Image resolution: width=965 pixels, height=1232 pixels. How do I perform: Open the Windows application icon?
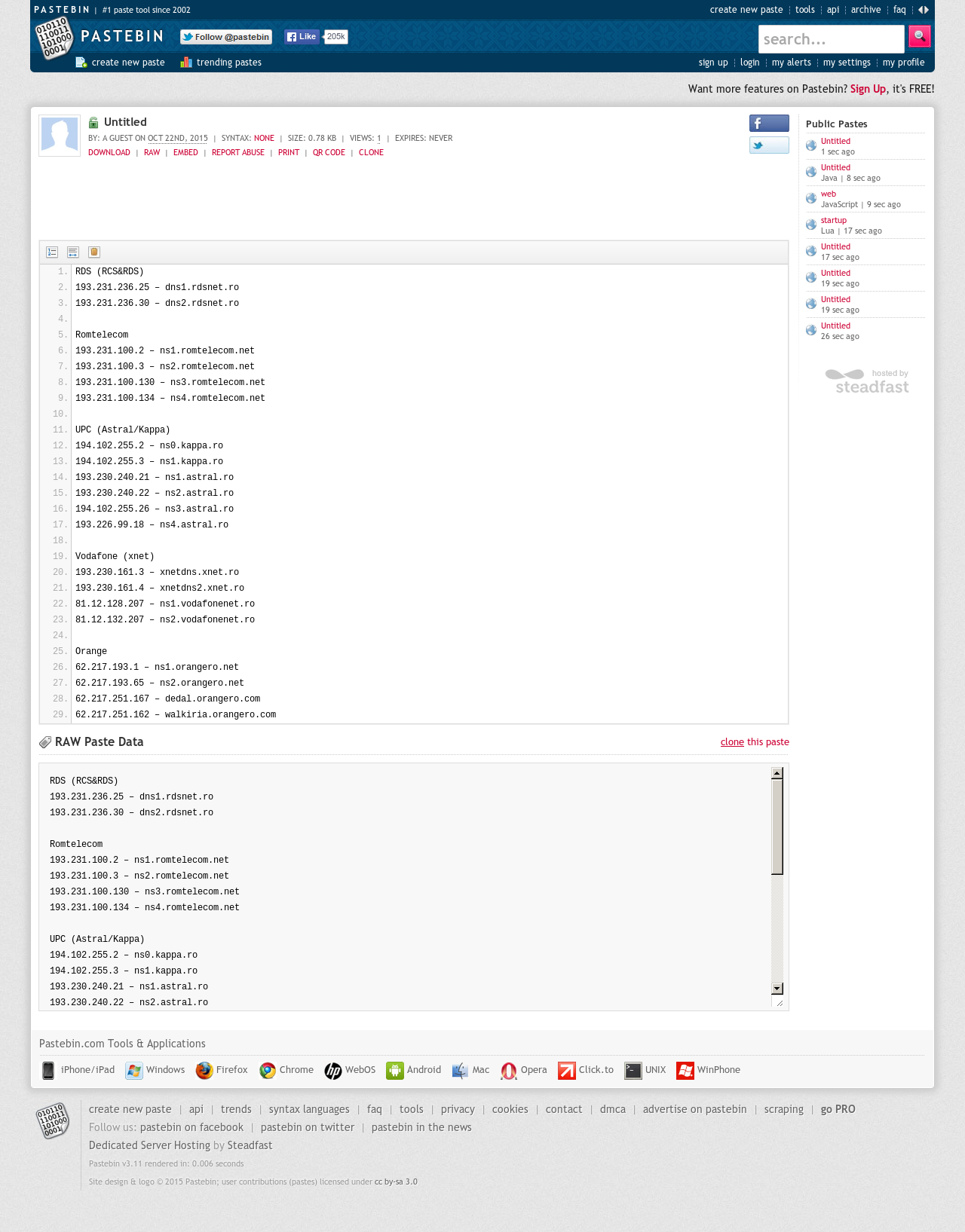(134, 1070)
